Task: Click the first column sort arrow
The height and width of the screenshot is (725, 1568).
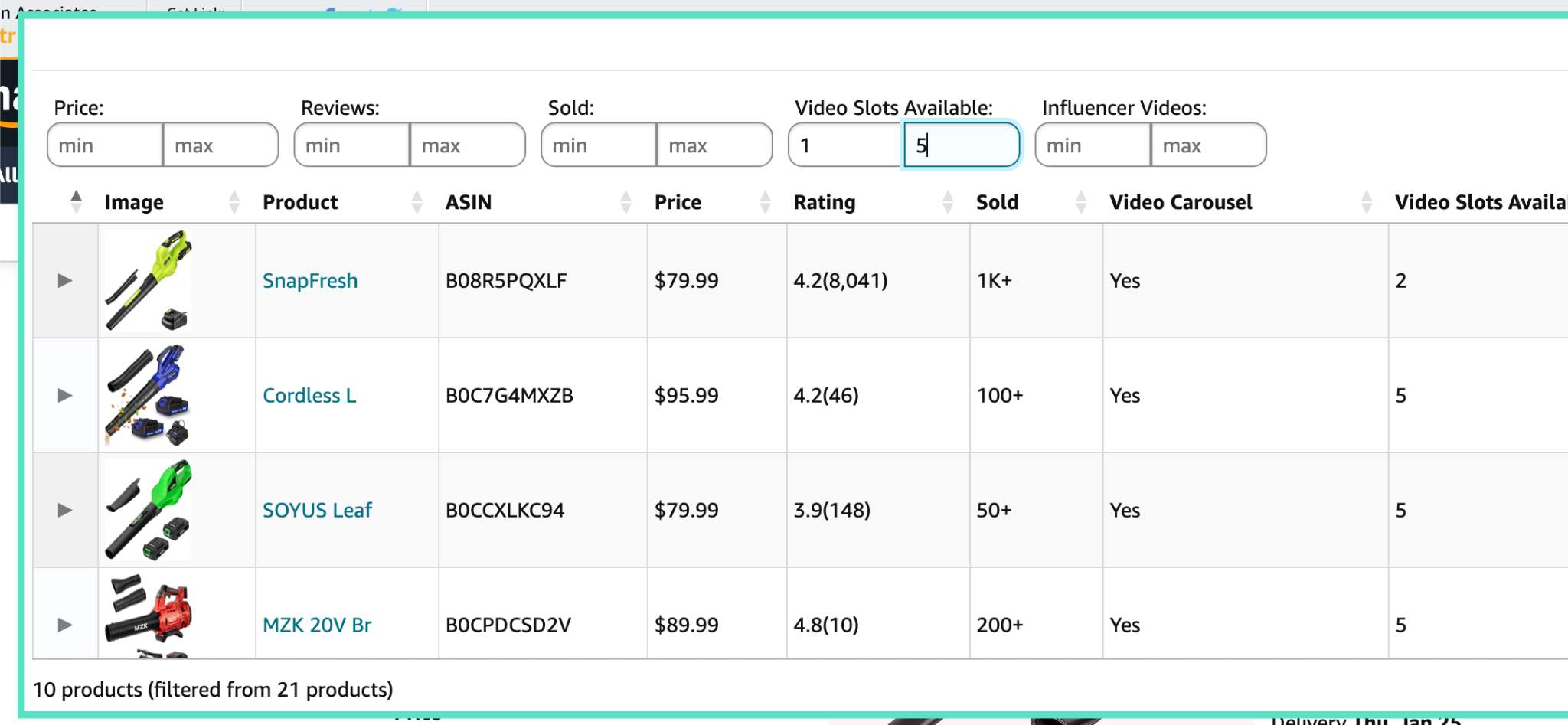Action: [76, 201]
